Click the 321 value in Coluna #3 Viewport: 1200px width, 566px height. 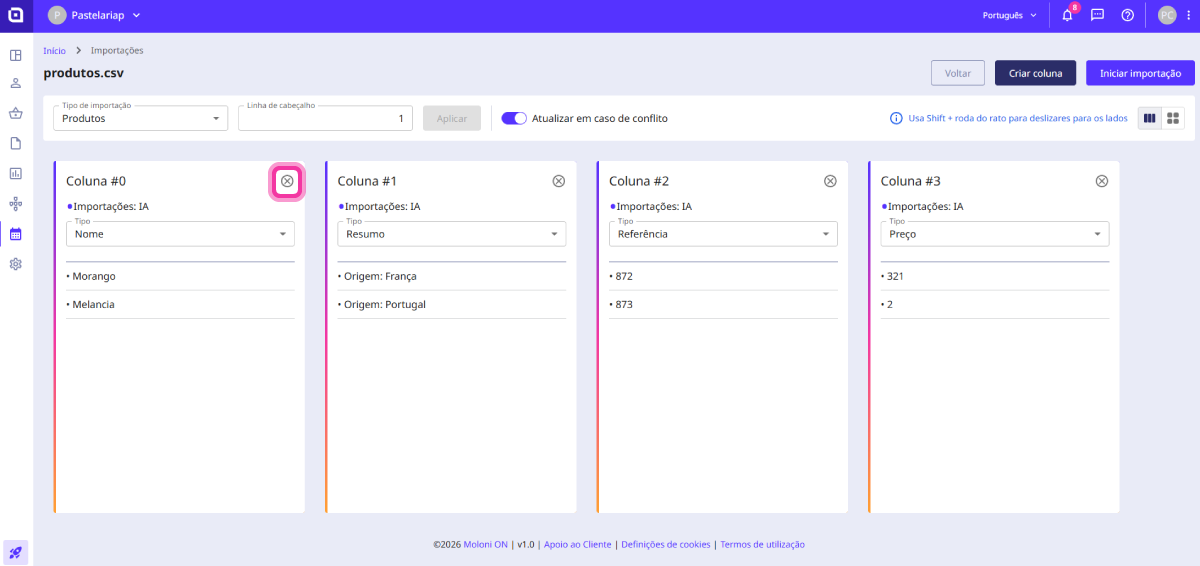click(893, 276)
